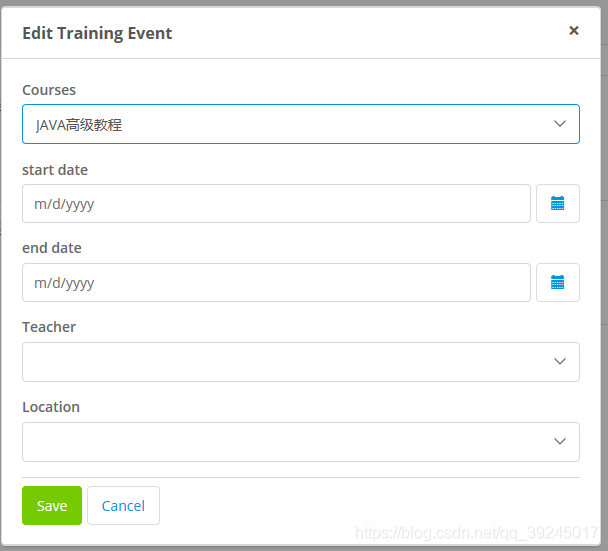Viewport: 608px width, 551px height.
Task: Click inside the empty Location select box
Action: 280,442
